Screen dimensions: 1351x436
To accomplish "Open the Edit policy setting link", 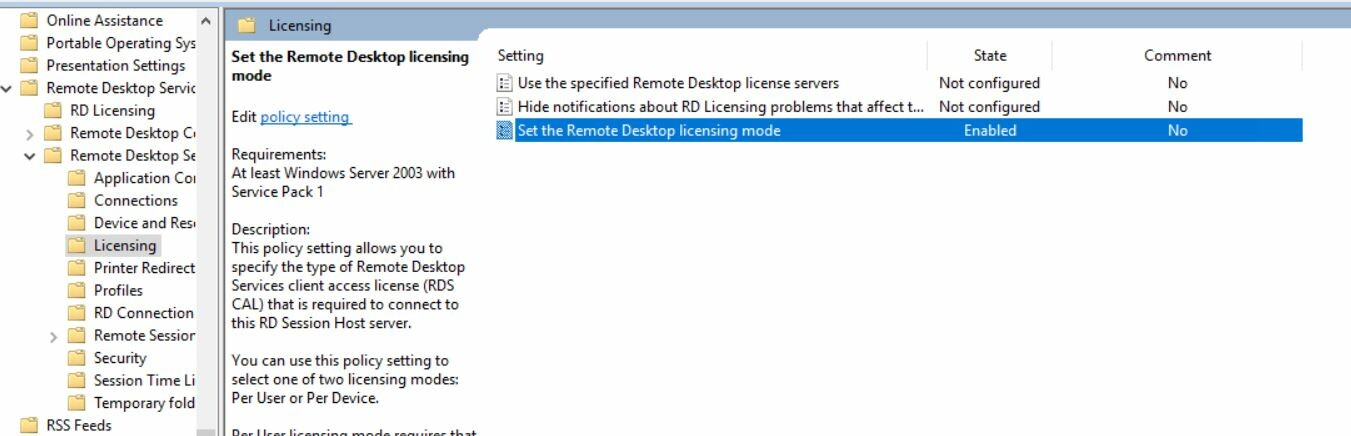I will tap(305, 117).
